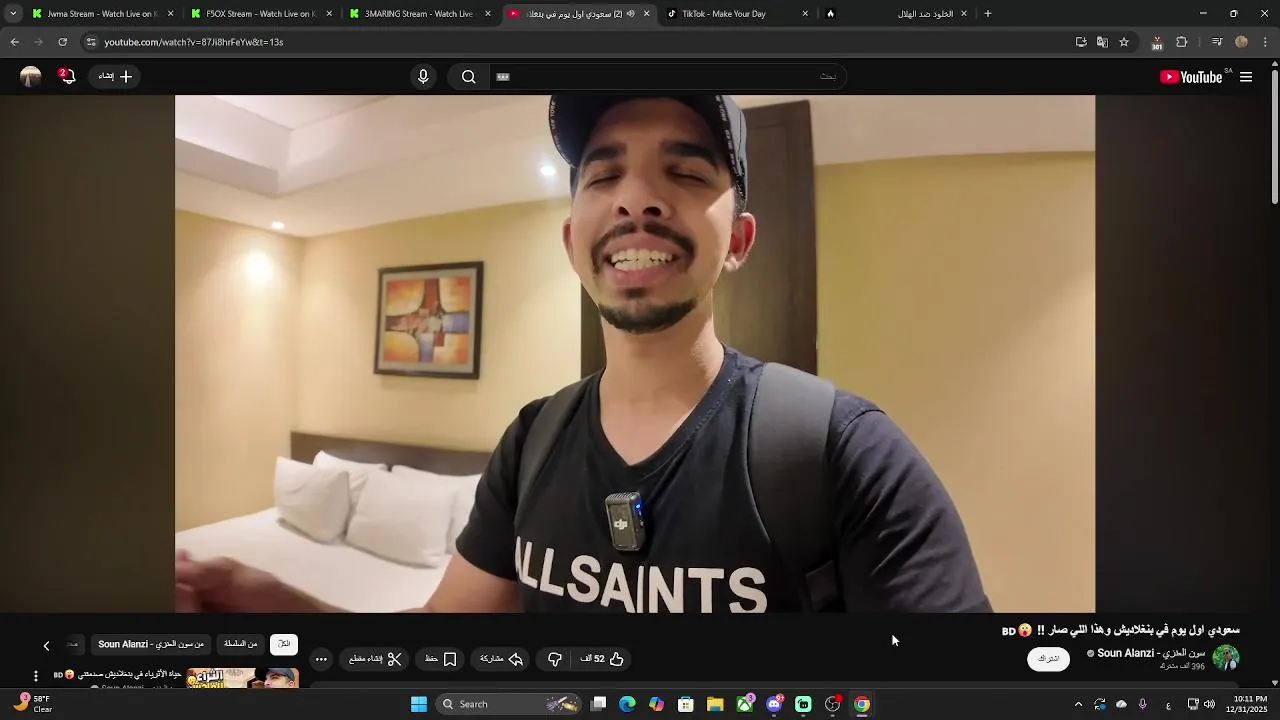Open Chrome translate page icon

tap(1102, 42)
